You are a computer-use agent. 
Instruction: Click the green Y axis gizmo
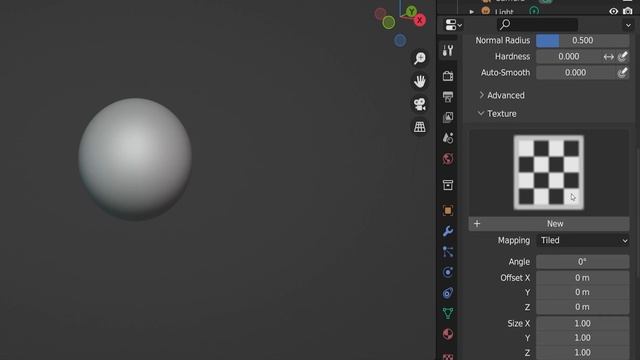(411, 11)
